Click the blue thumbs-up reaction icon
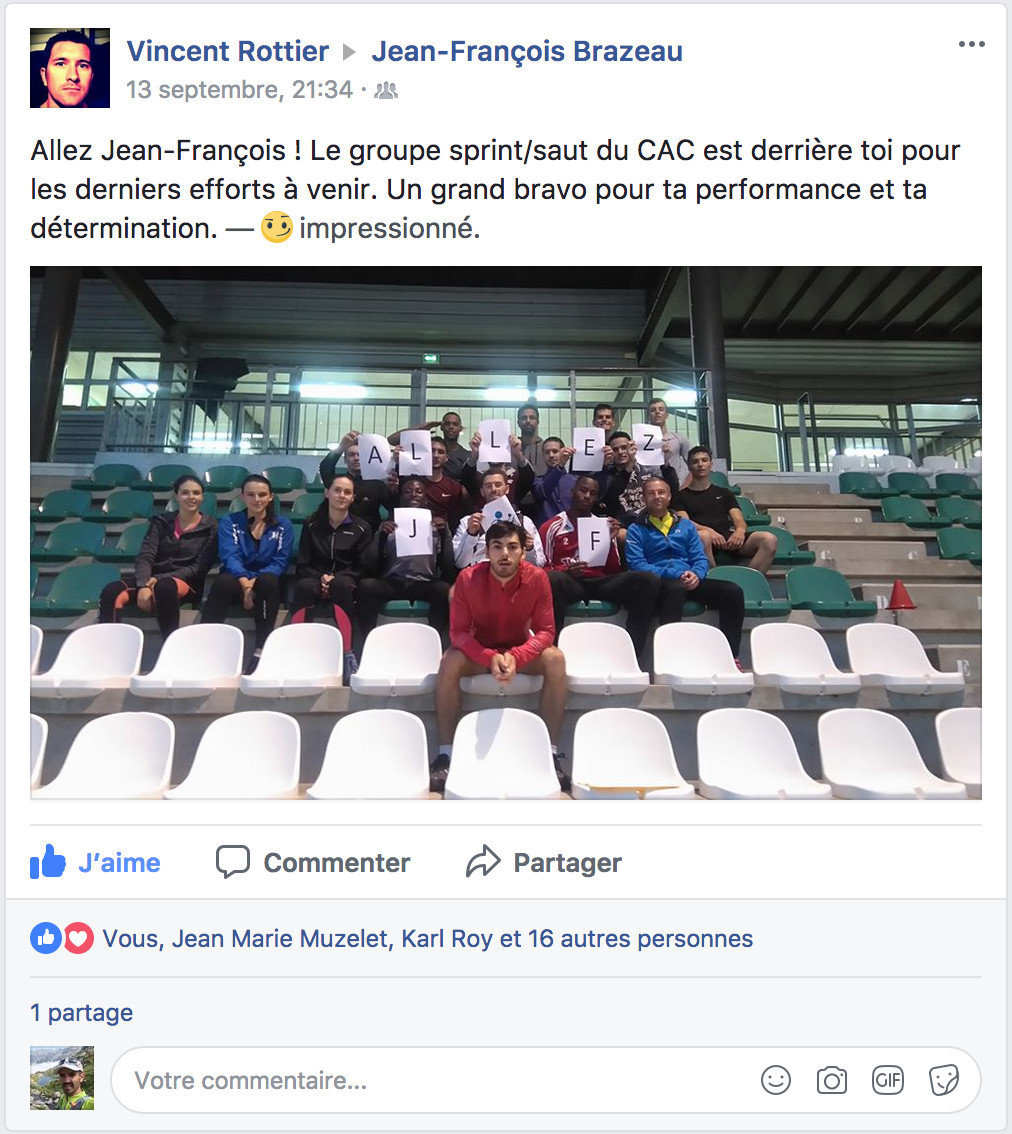Screen dimensions: 1012x1134 point(46,938)
